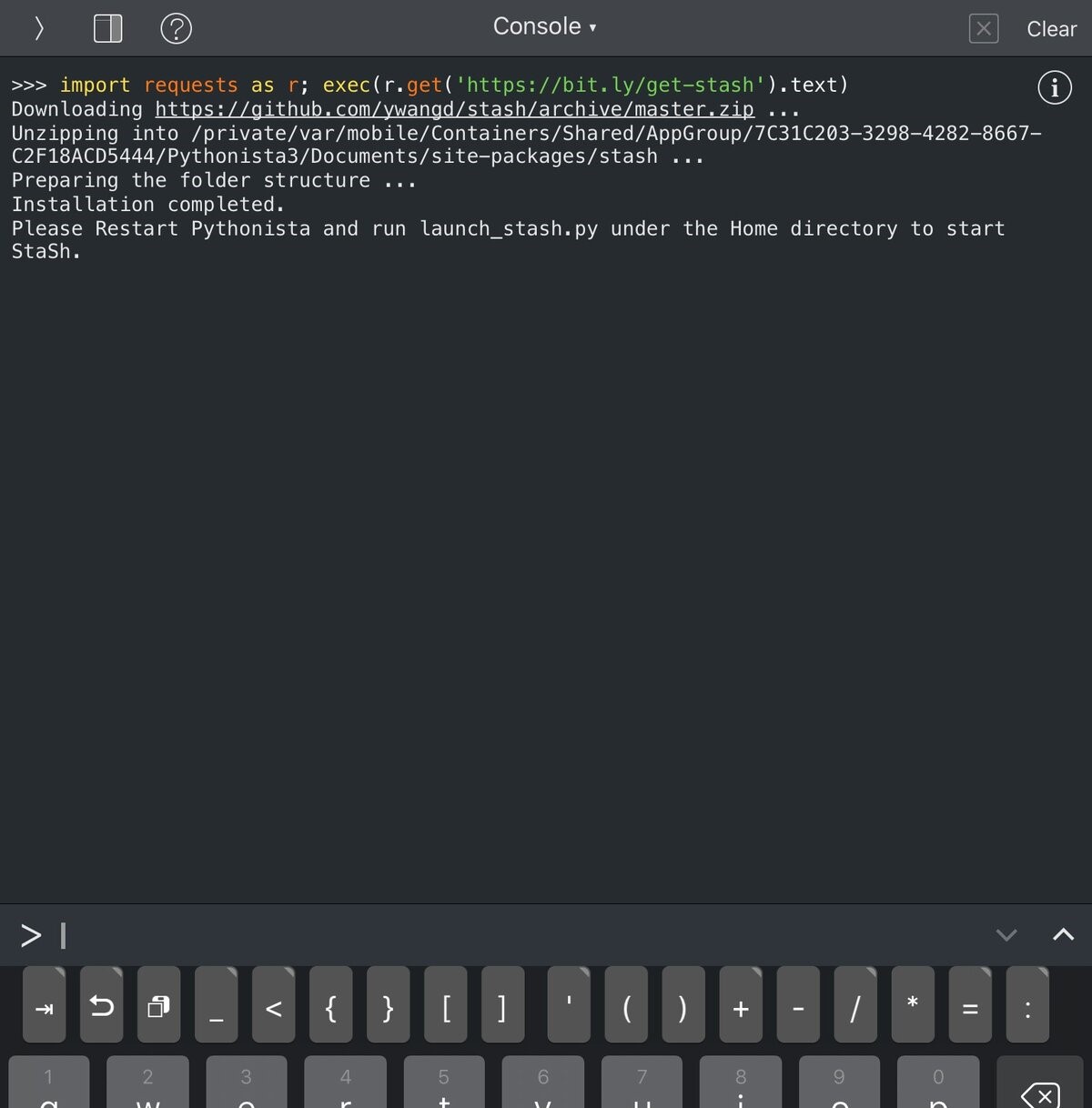This screenshot has width=1092, height=1108.
Task: Open the Pythonista help question-mark icon
Action: [177, 28]
